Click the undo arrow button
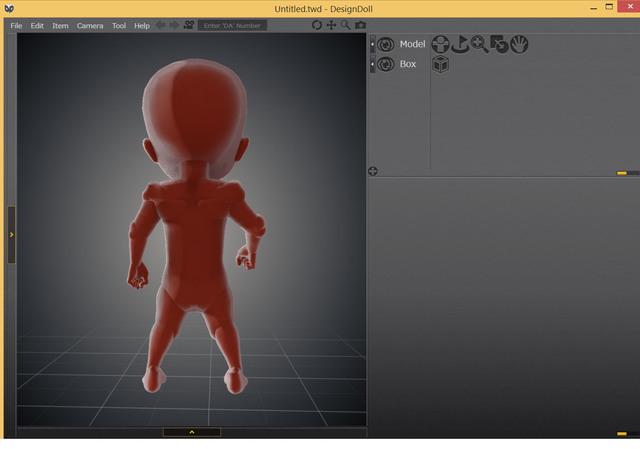 [x=161, y=25]
